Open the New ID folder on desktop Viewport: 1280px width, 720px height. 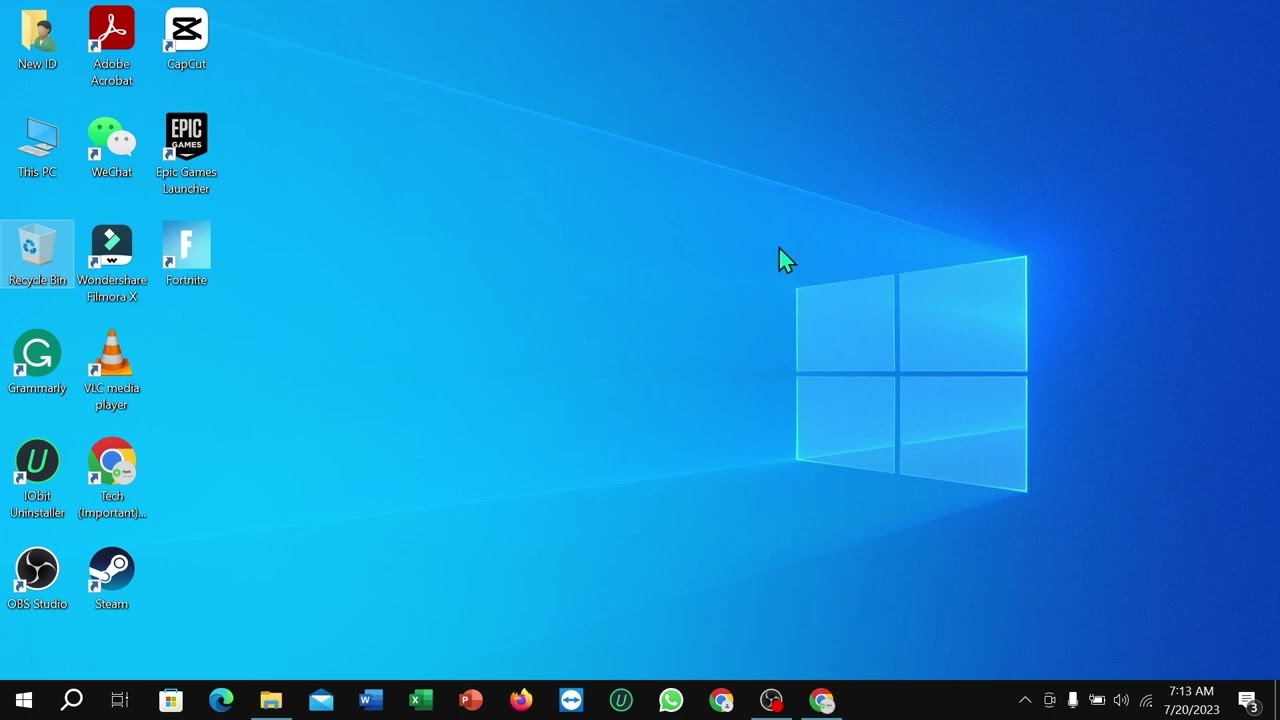[37, 40]
